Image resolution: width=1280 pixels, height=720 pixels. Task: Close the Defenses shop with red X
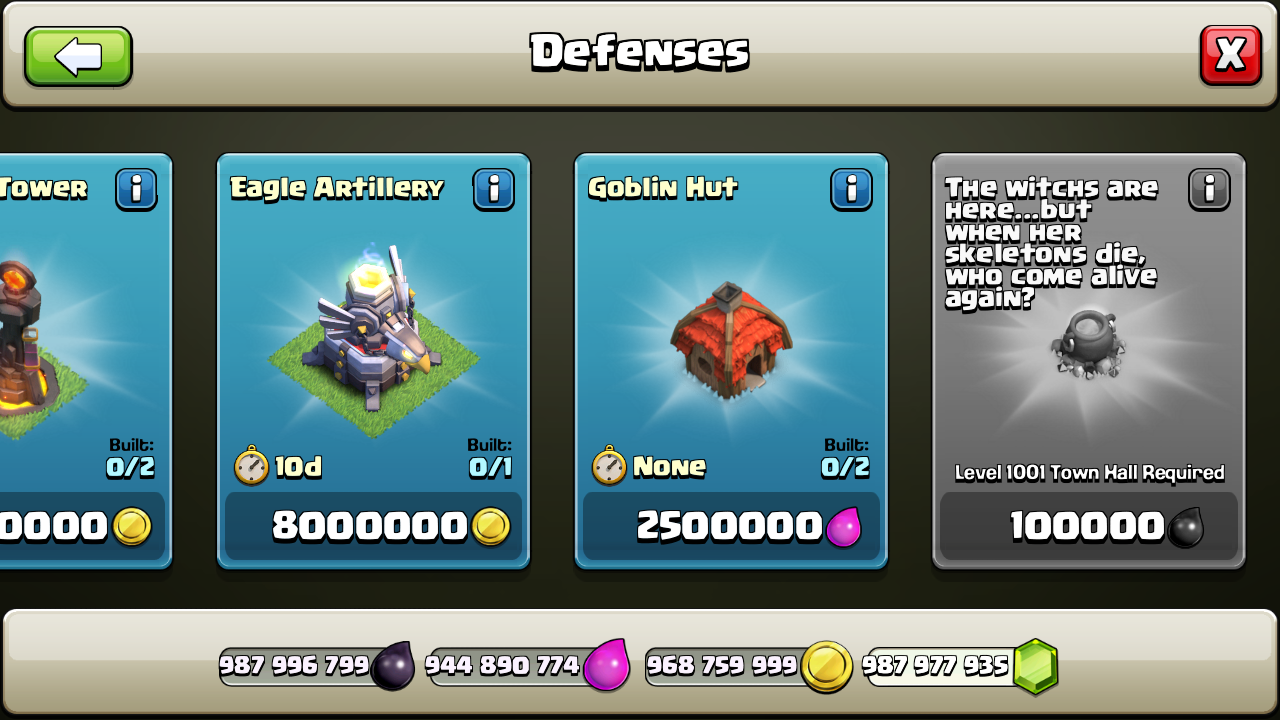(1230, 55)
